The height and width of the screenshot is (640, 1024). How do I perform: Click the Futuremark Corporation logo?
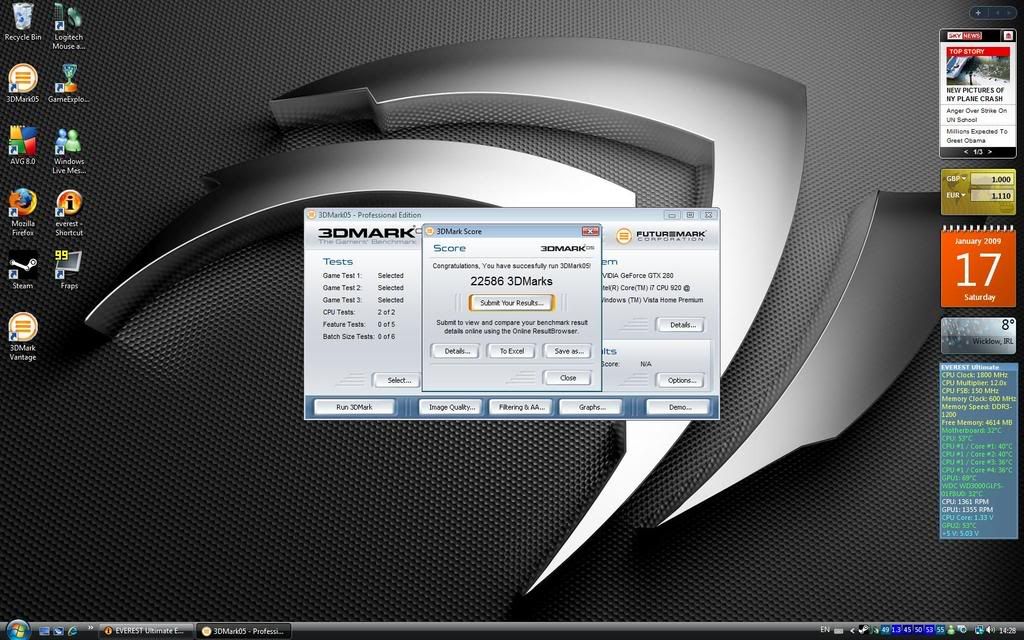661,236
